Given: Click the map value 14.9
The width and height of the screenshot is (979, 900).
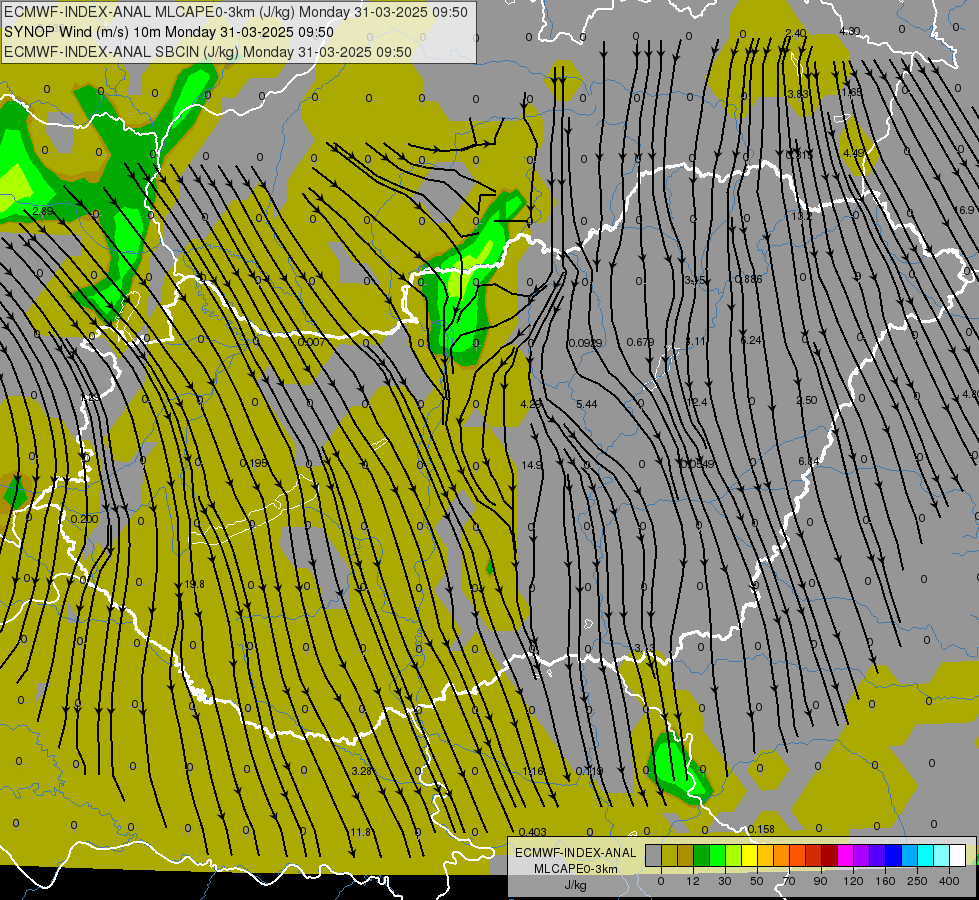Looking at the screenshot, I should [531, 465].
